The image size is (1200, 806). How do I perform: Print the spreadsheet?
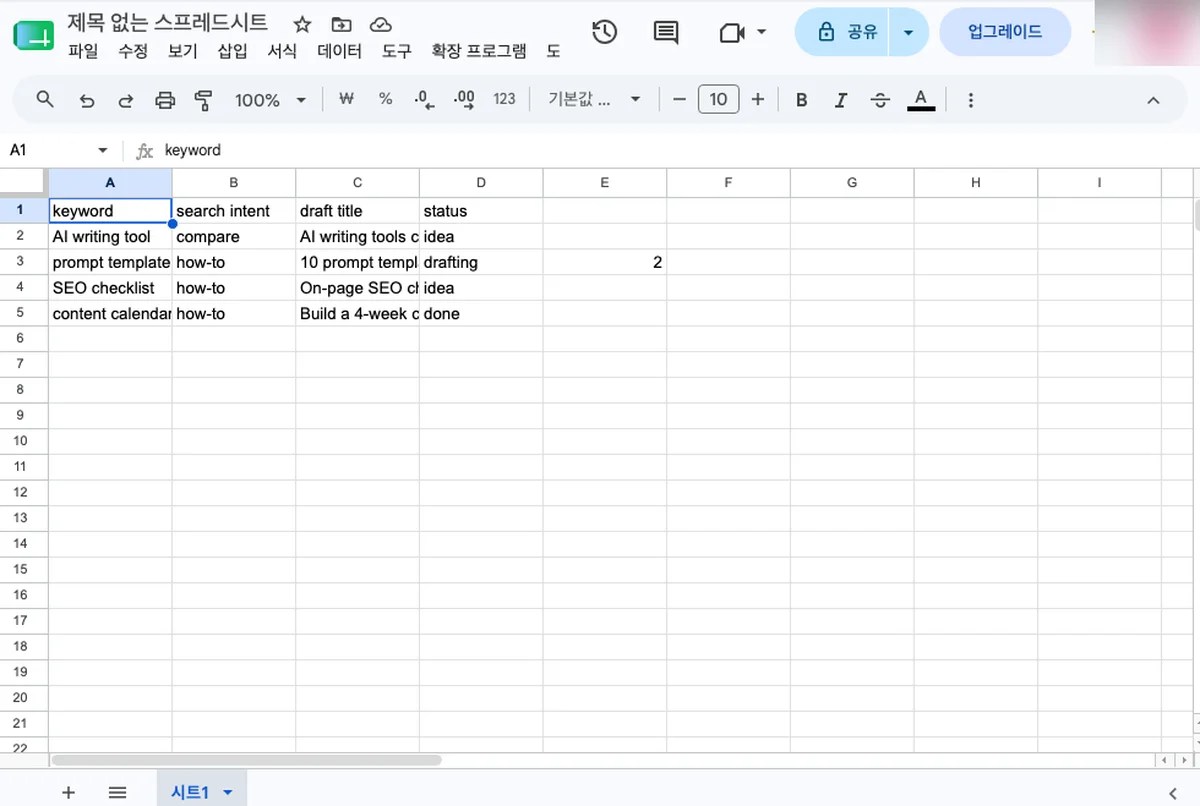pyautogui.click(x=165, y=100)
